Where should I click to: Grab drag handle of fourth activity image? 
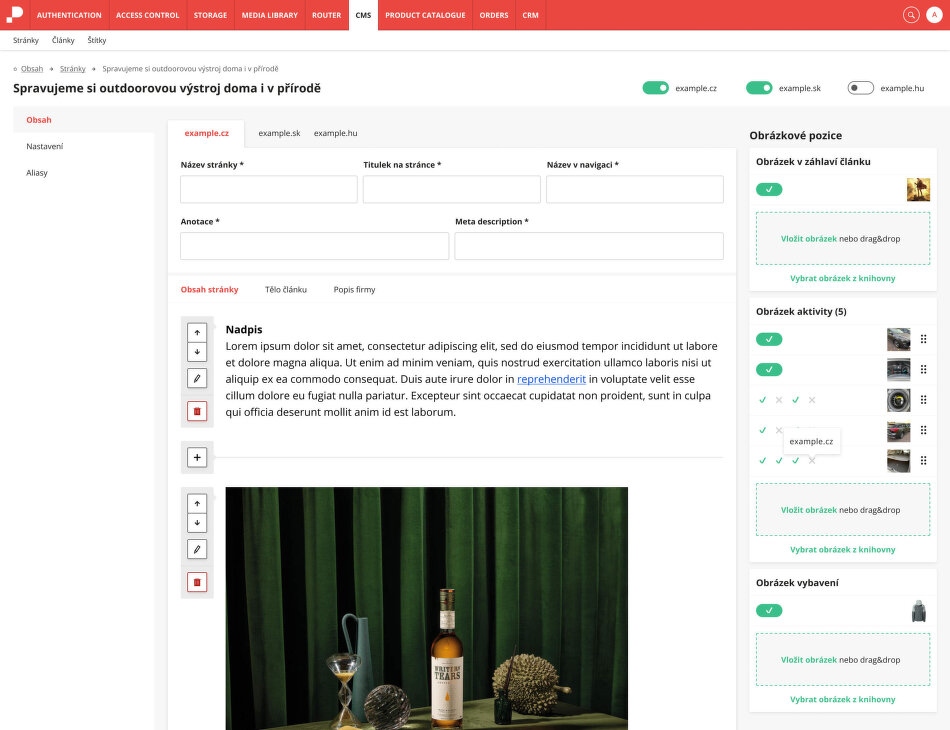pos(923,430)
